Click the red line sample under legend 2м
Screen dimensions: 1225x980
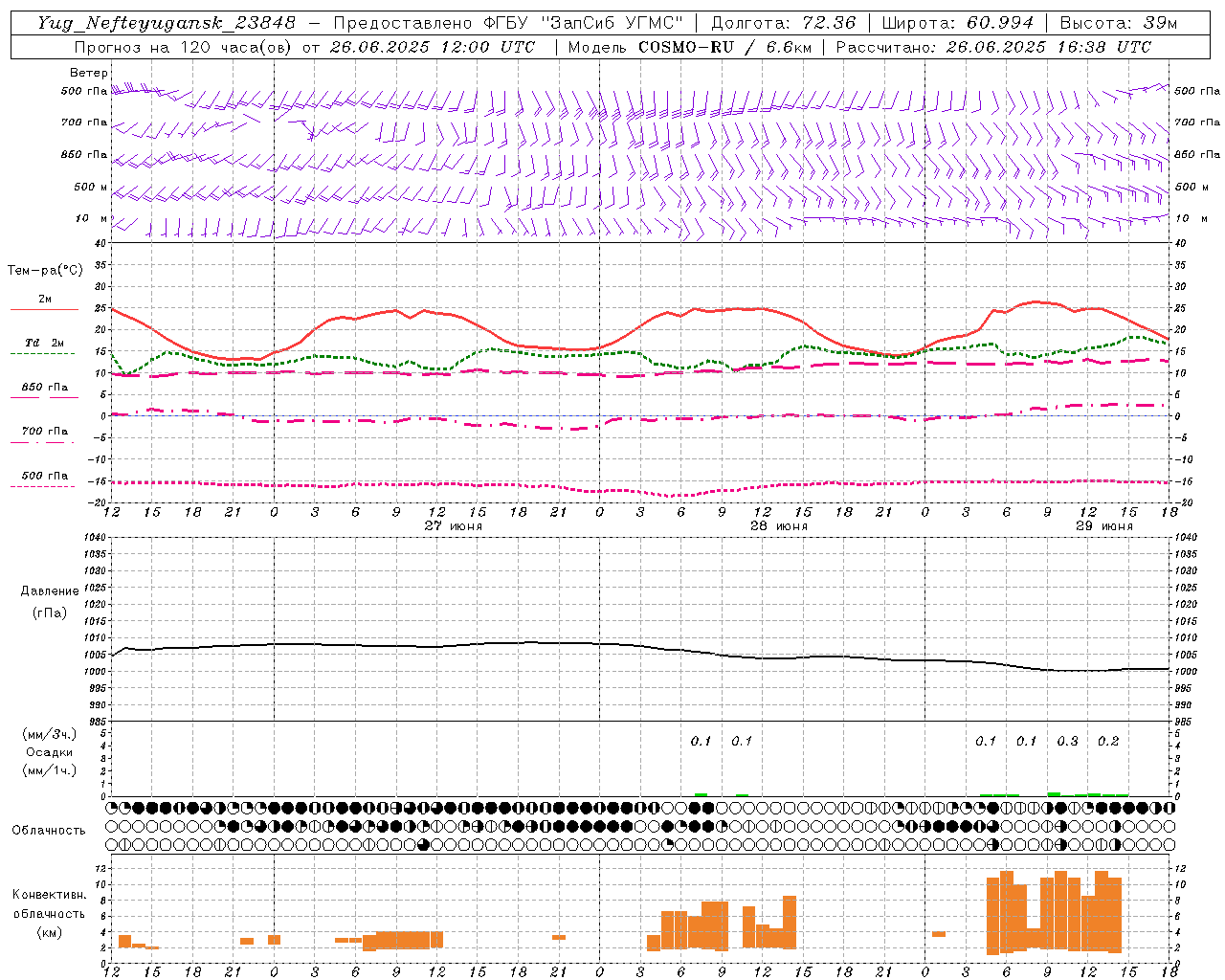pos(44,310)
